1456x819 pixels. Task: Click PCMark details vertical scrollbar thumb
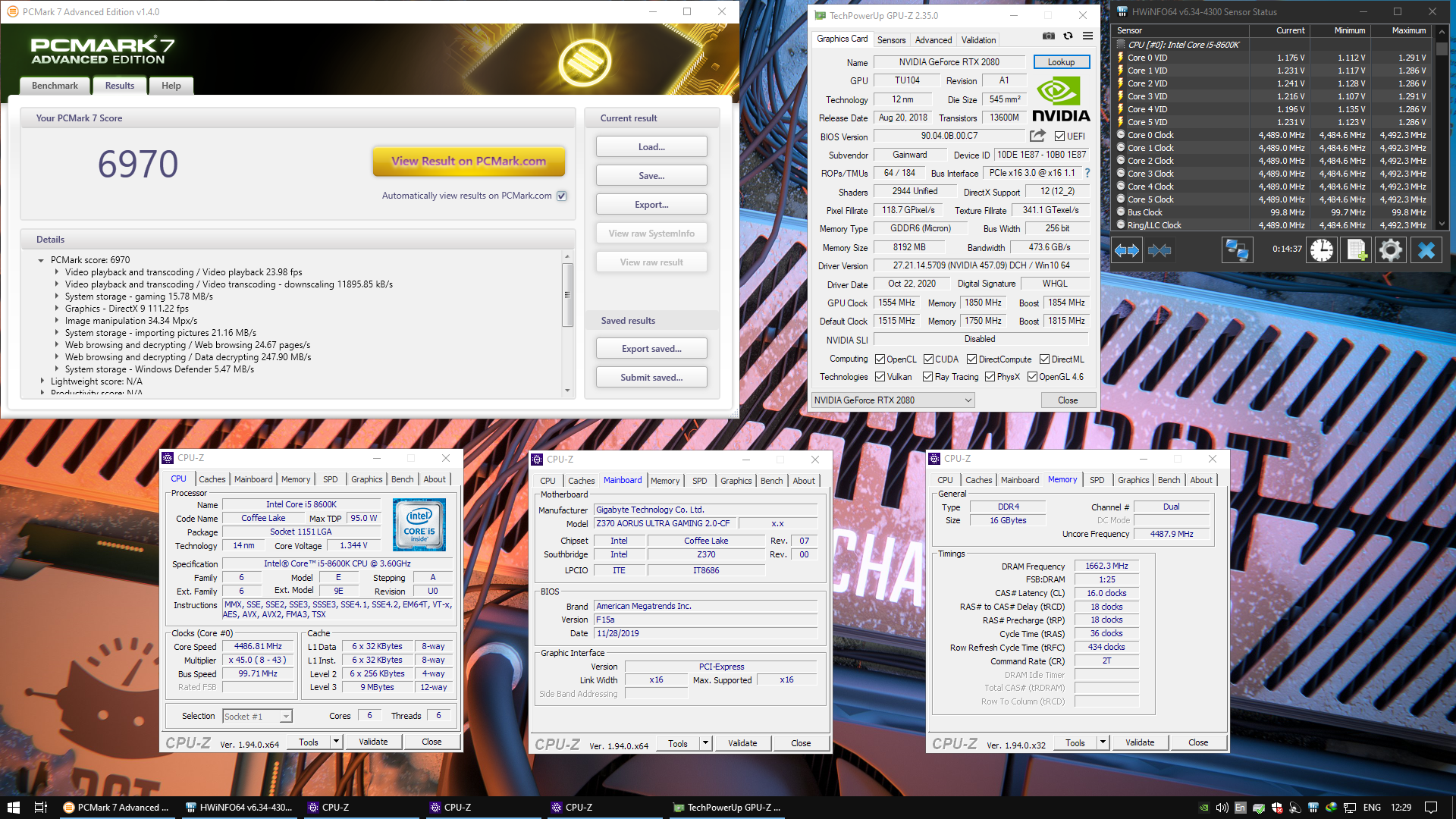point(566,294)
